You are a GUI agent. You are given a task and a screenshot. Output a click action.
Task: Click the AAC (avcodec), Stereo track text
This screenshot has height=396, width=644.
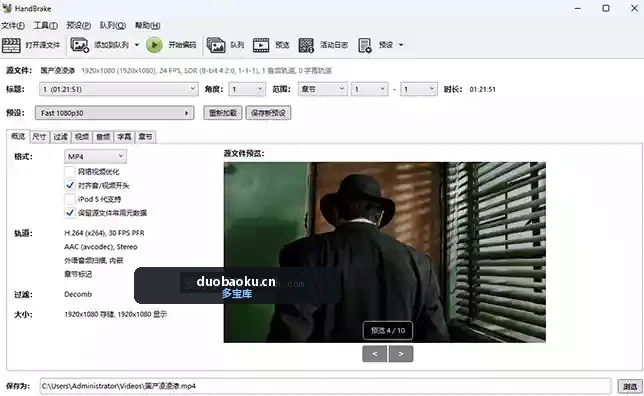(x=101, y=247)
